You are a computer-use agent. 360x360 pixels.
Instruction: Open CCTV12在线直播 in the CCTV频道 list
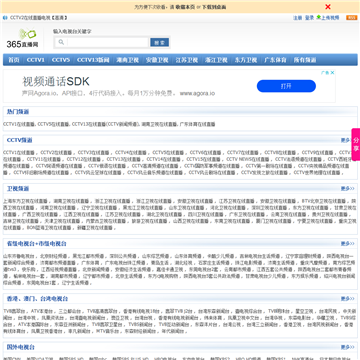(x=84, y=159)
